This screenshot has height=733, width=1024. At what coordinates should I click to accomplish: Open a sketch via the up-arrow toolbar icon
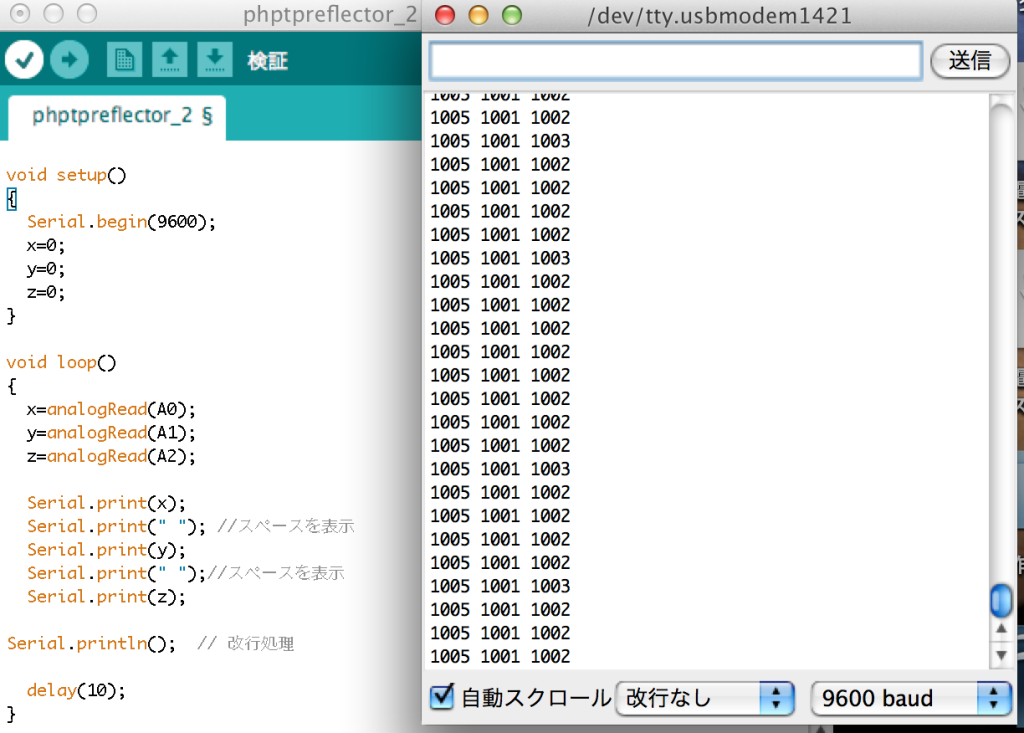pos(169,60)
